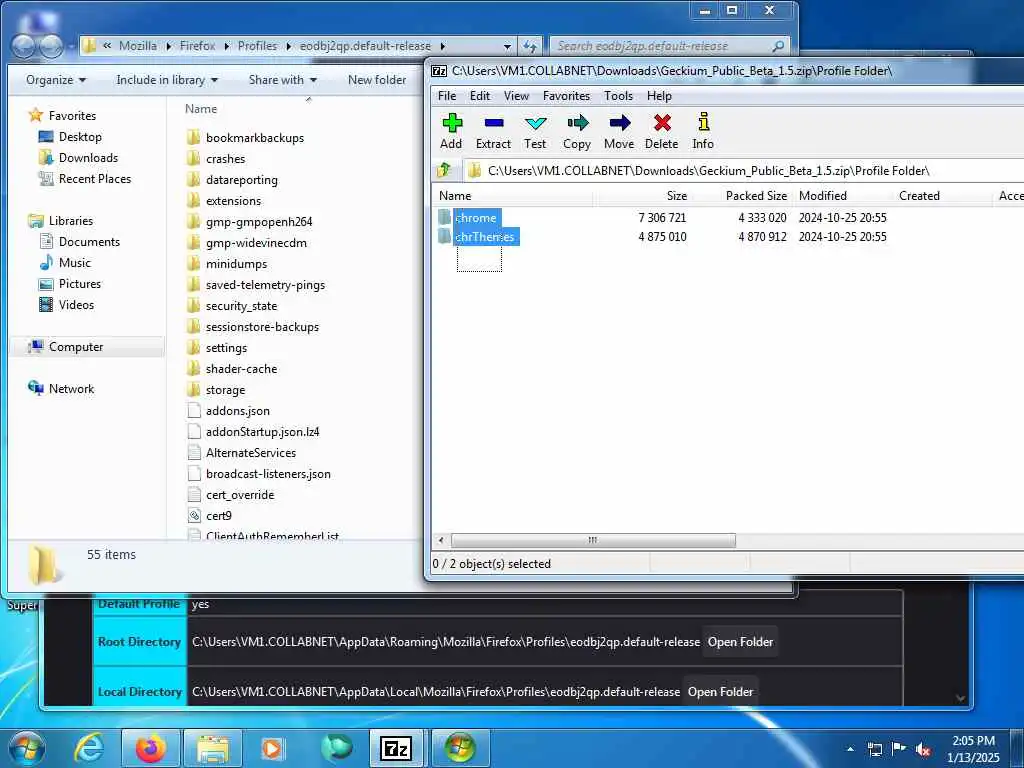Click Explorer refresh button

(530, 46)
